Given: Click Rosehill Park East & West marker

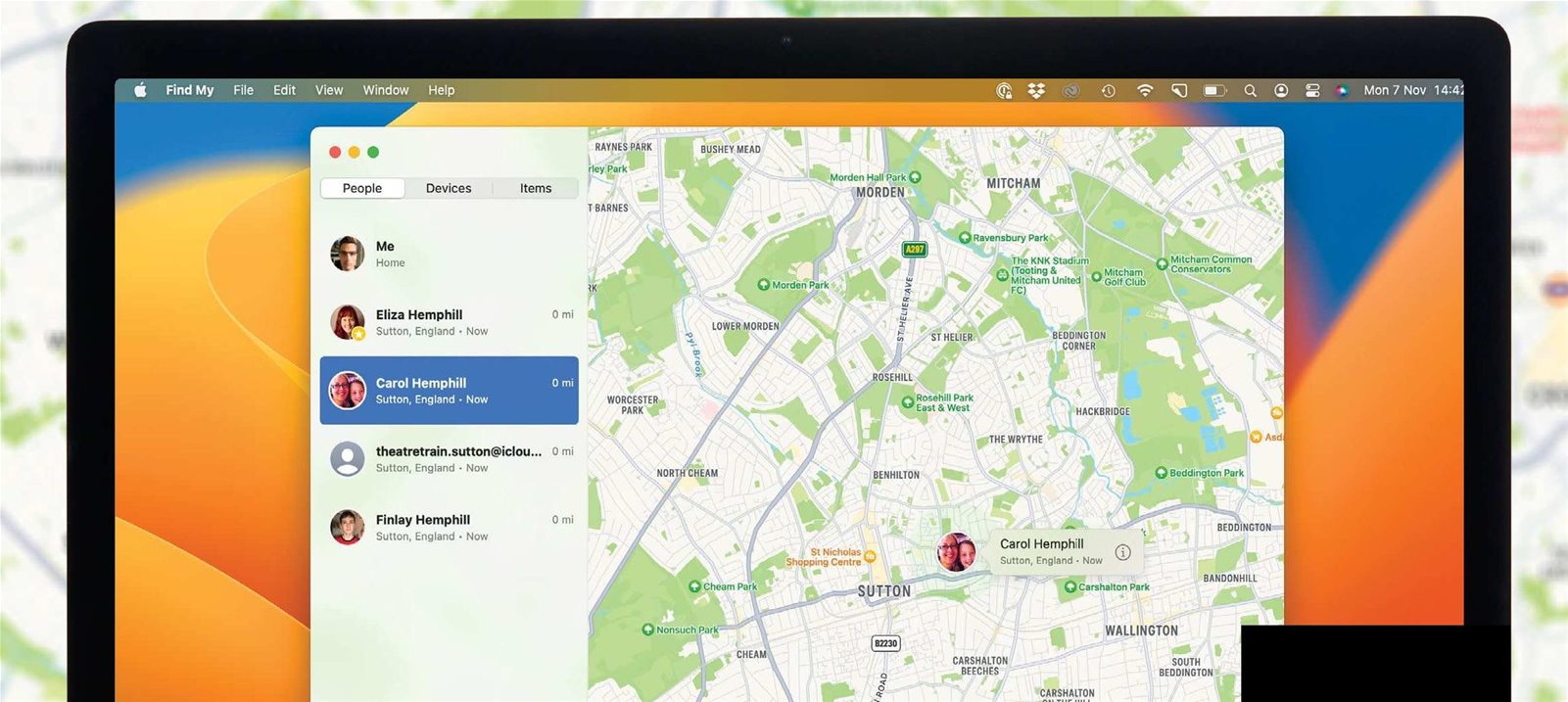Looking at the screenshot, I should [908, 402].
